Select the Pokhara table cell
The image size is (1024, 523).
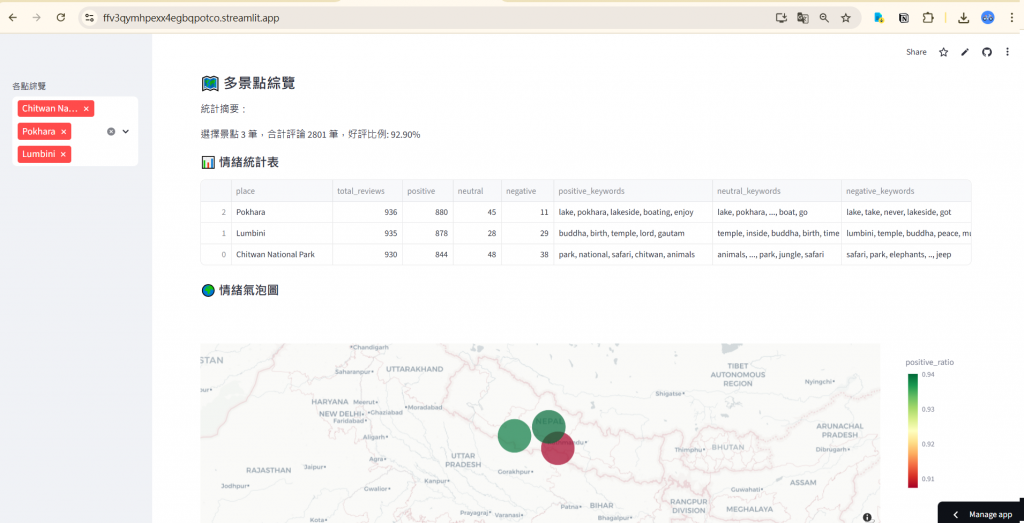click(x=281, y=212)
